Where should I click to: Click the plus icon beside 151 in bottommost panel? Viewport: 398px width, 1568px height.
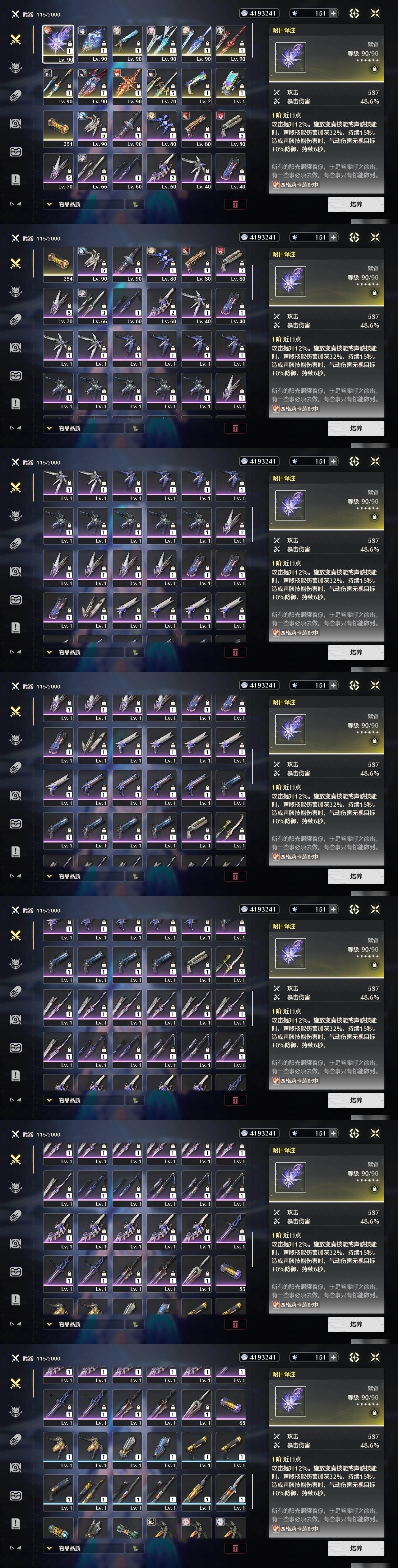[x=333, y=1357]
